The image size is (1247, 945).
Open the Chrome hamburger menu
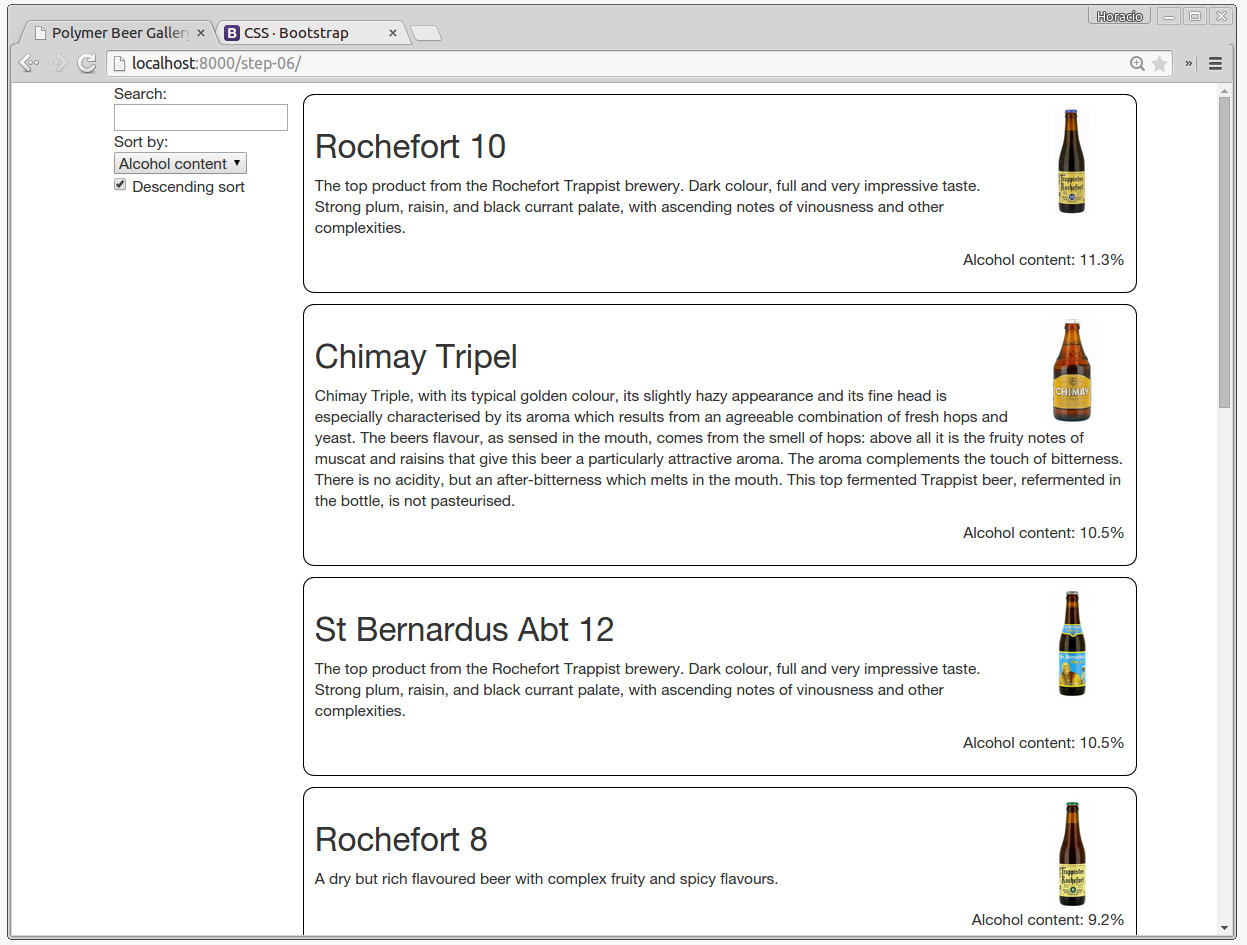pos(1216,64)
